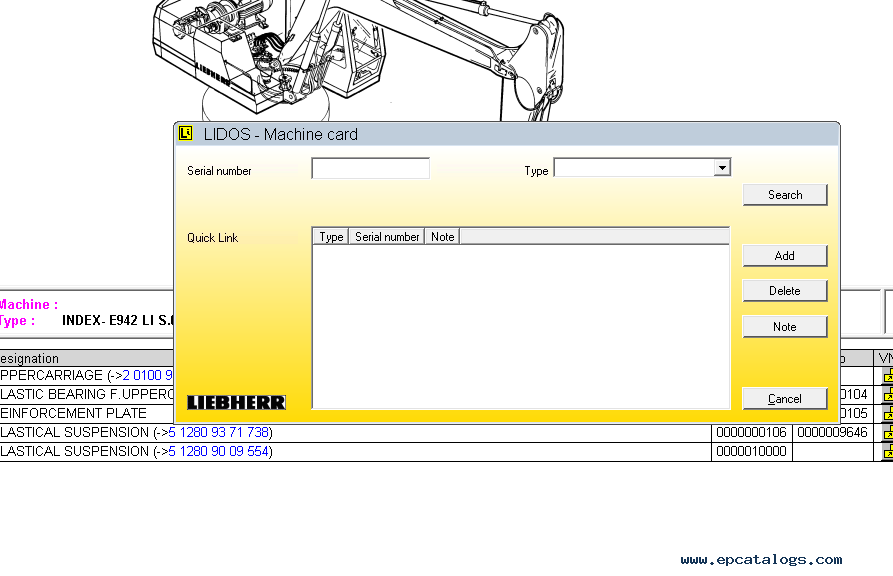Screen dimensions: 893x576
Task: Select the 'LASTIC BEARING F.UPPERC' row text
Action: pyautogui.click(x=87, y=394)
